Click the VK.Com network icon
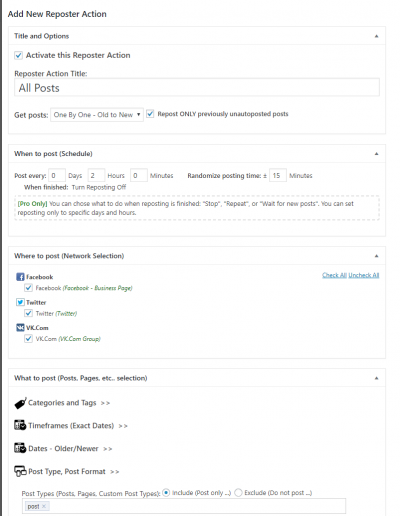This screenshot has width=400, height=516. (20, 327)
